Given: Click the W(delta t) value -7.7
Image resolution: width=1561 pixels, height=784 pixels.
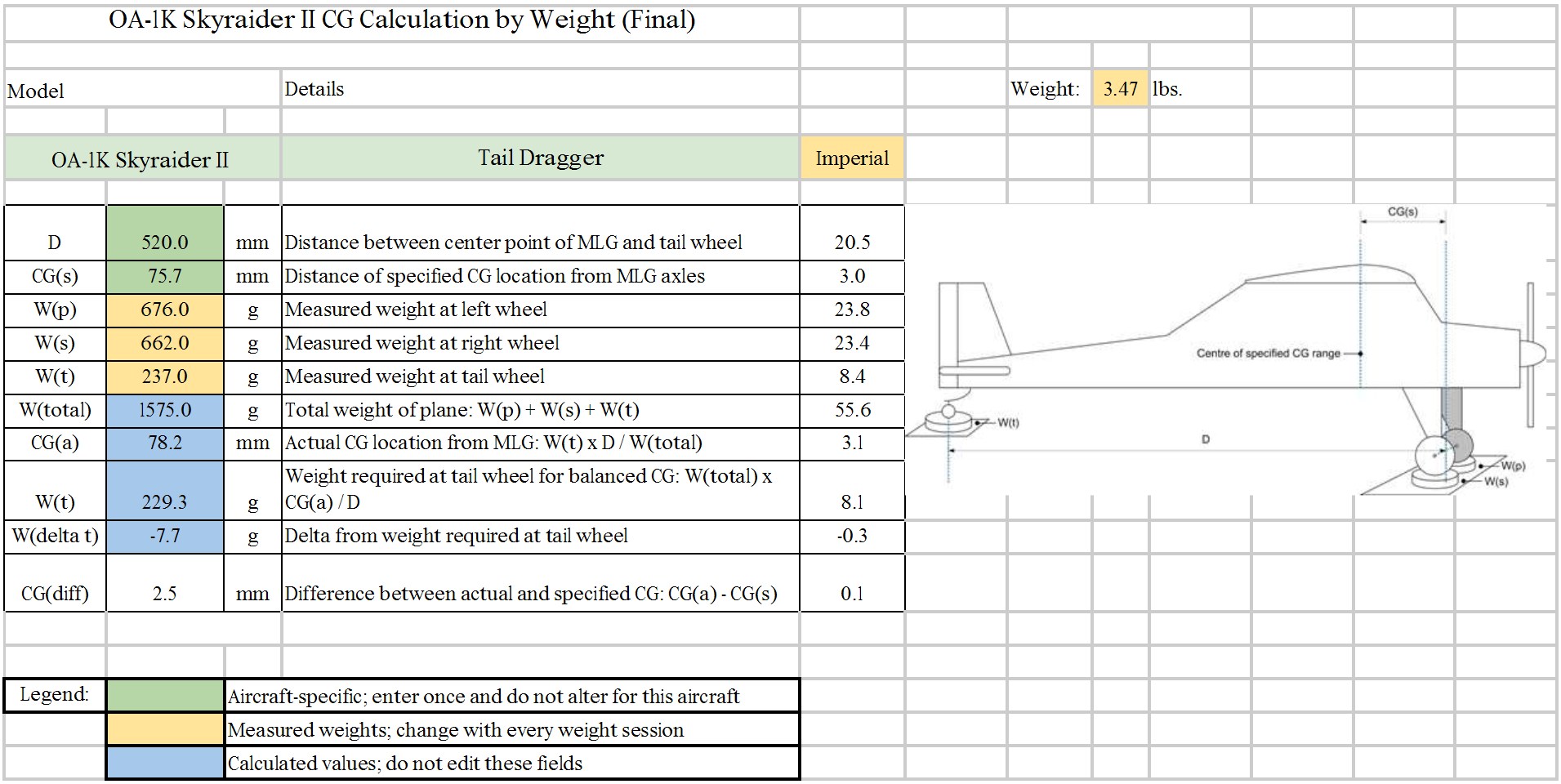Looking at the screenshot, I should (x=164, y=536).
